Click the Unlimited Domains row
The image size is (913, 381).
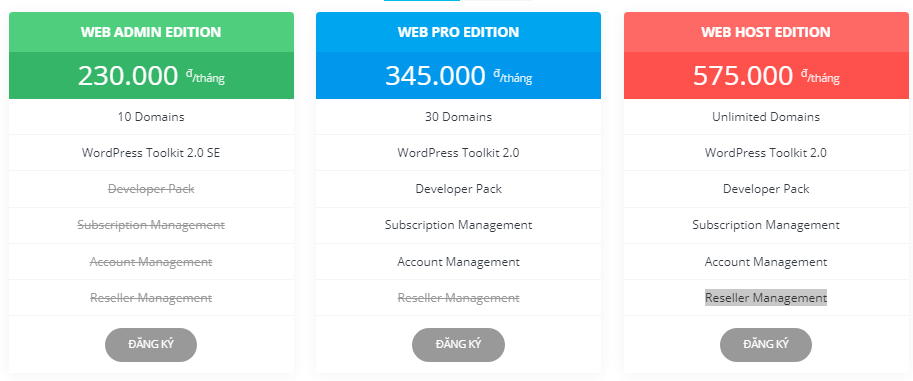click(766, 117)
